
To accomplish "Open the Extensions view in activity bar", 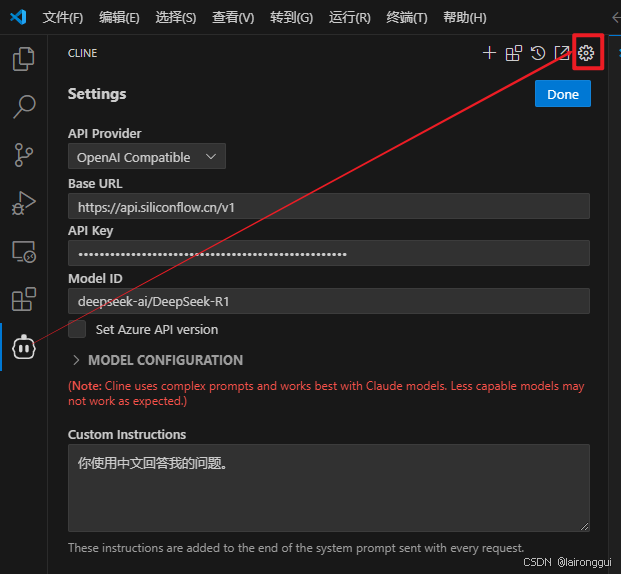I will (24, 299).
